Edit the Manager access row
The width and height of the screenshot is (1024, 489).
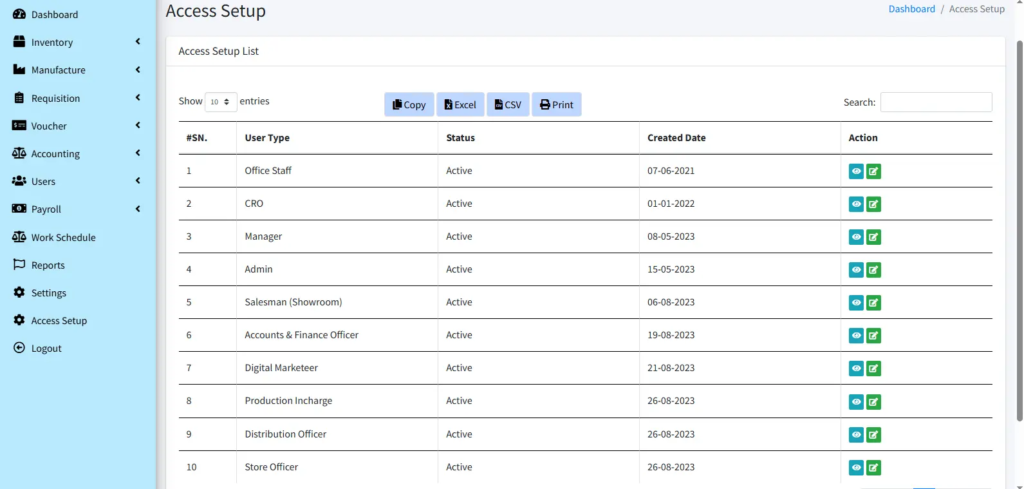873,236
